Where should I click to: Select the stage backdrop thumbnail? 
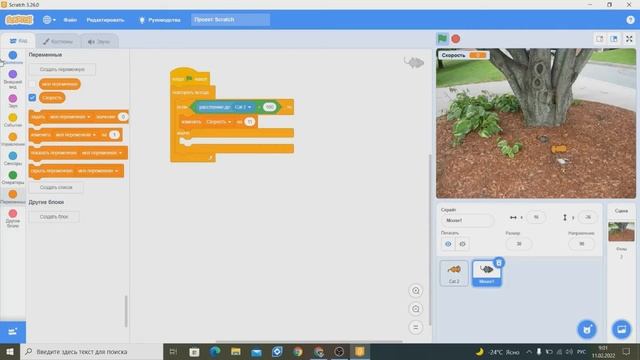(621, 231)
